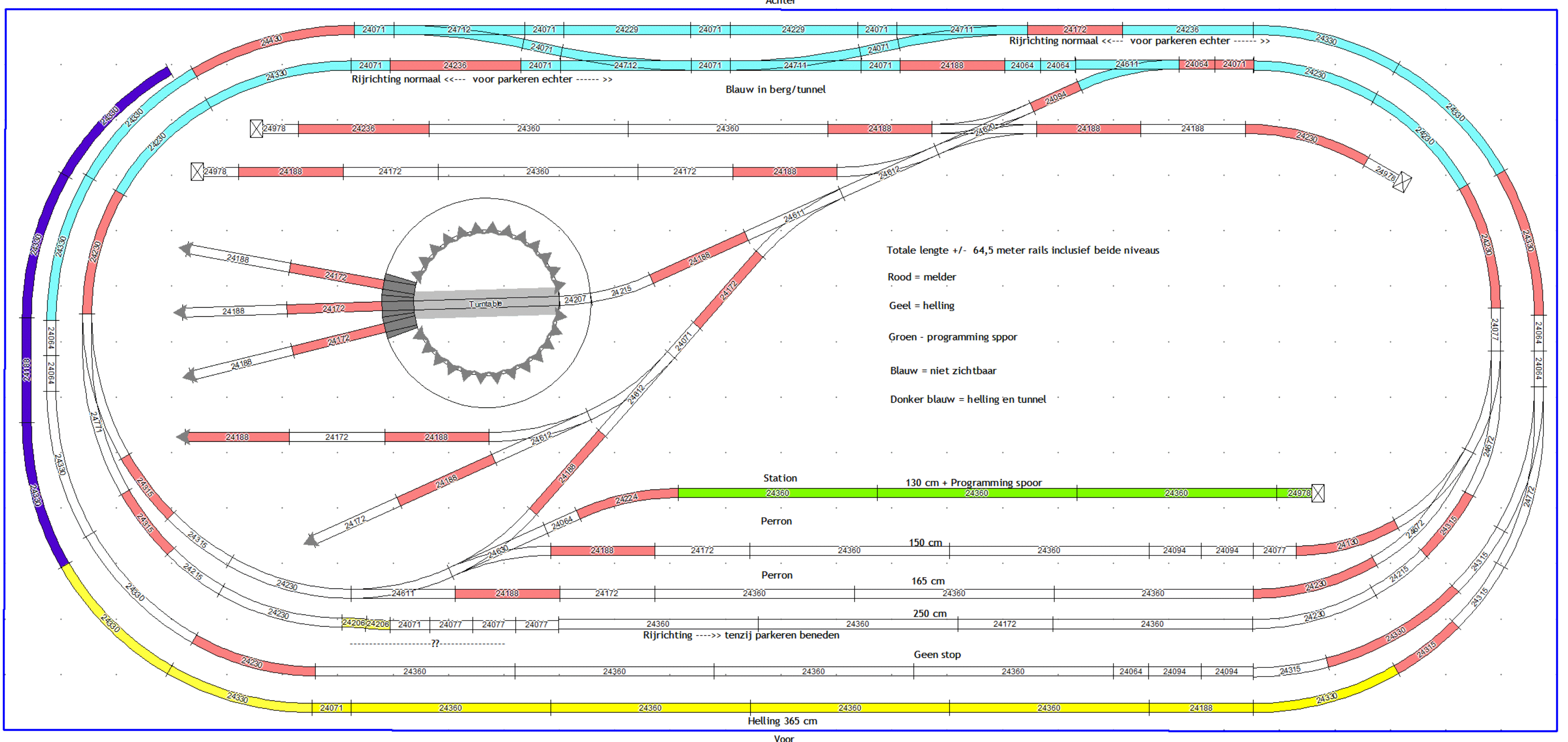Click legend entry 'Geel = helling'

[x=921, y=306]
